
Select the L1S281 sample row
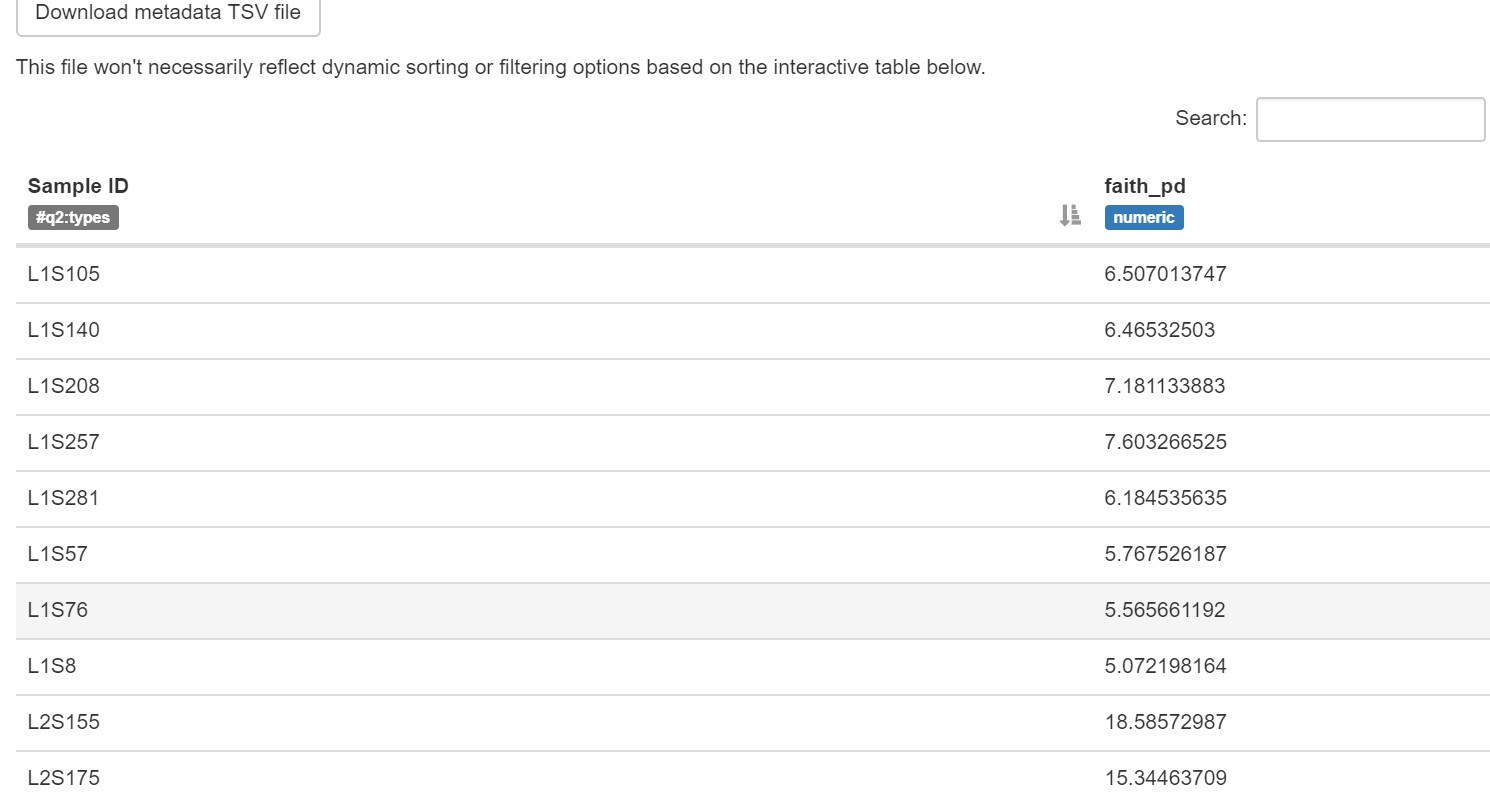click(x=752, y=499)
